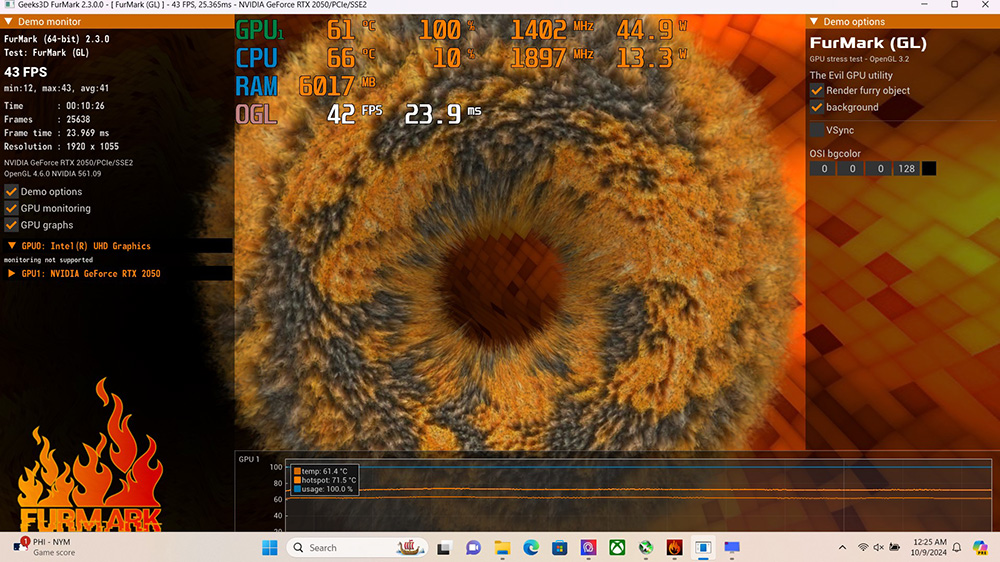
Task: Click the battery tray icon
Action: point(895,547)
